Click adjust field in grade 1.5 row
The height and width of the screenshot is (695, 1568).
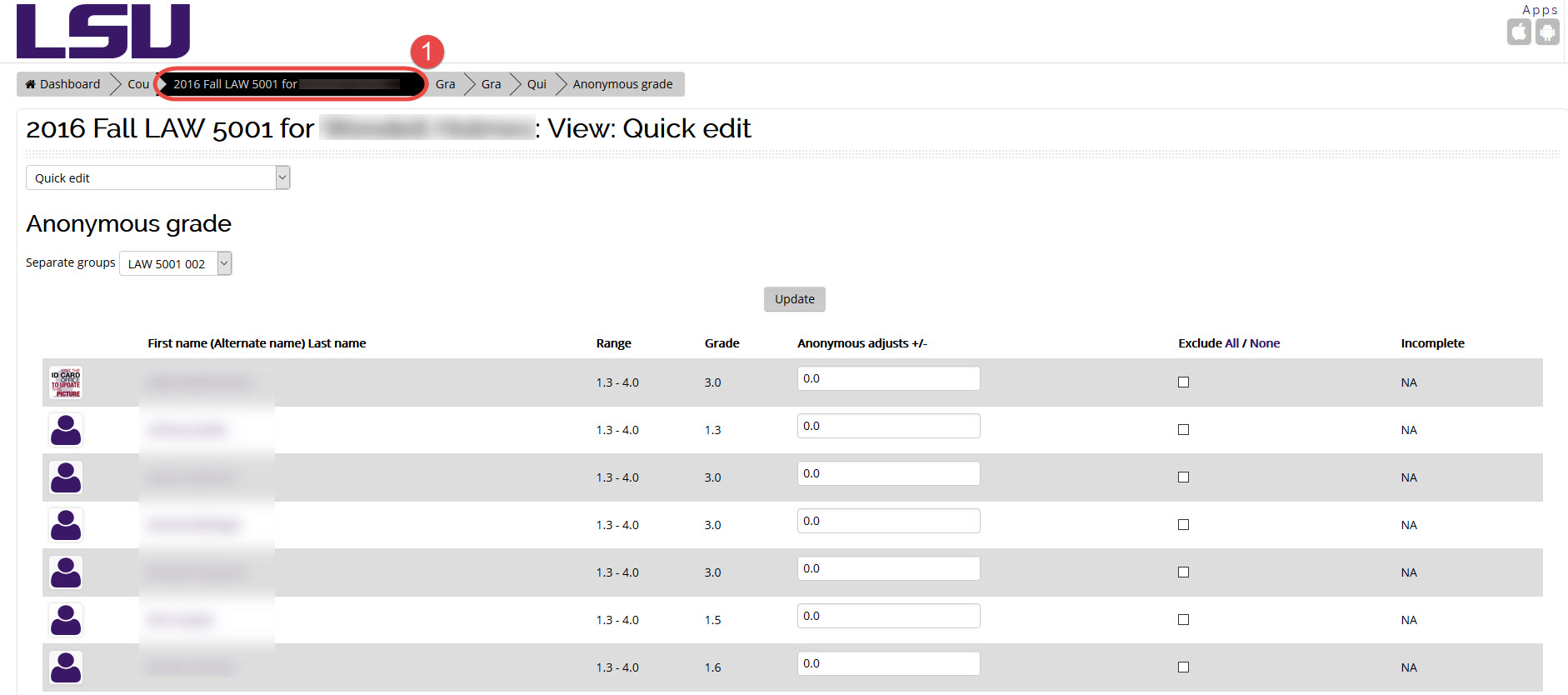click(888, 616)
